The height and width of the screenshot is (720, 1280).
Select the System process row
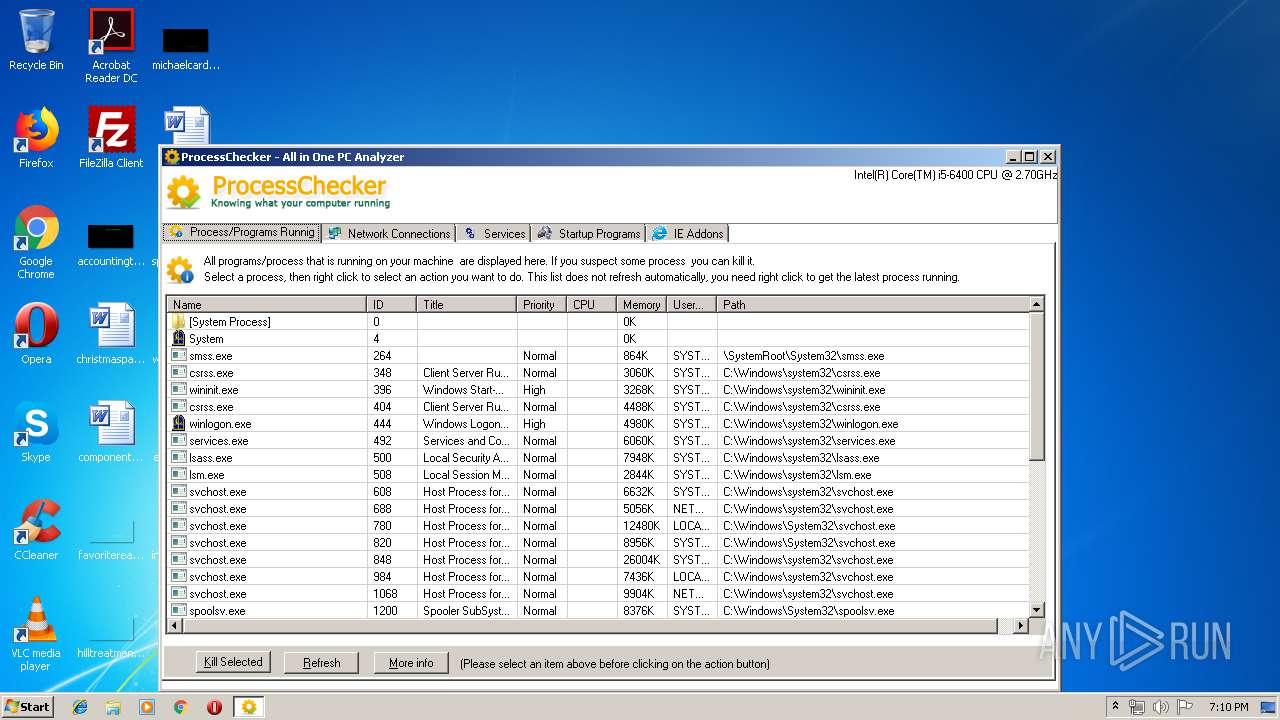(597, 339)
